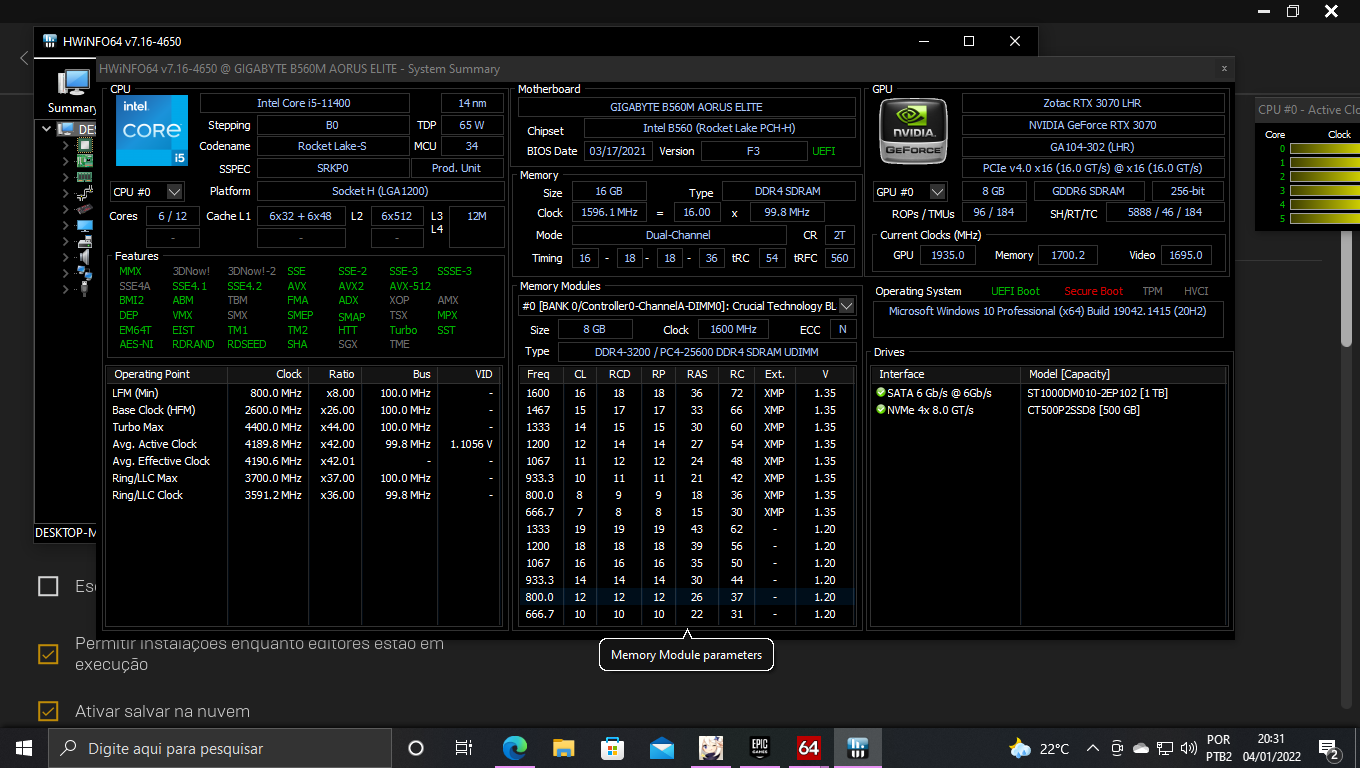
Task: Expand the memory node chevron in tree
Action: click(65, 177)
